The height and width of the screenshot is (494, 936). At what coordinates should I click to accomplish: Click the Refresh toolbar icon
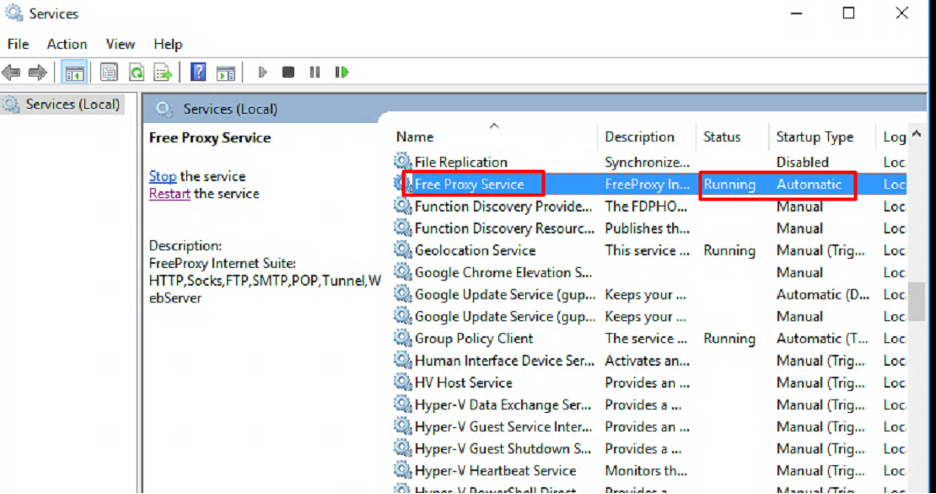click(135, 72)
